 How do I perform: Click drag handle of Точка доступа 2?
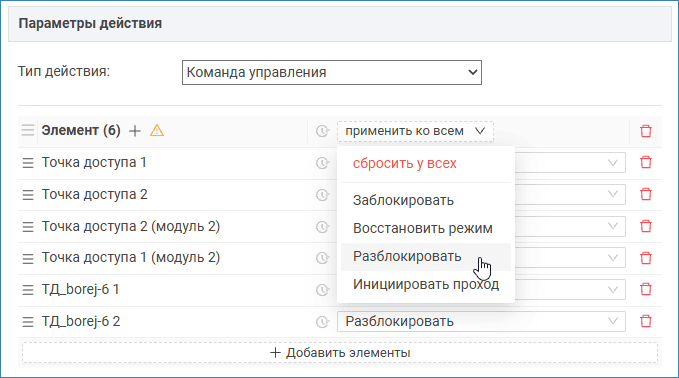(x=28, y=195)
